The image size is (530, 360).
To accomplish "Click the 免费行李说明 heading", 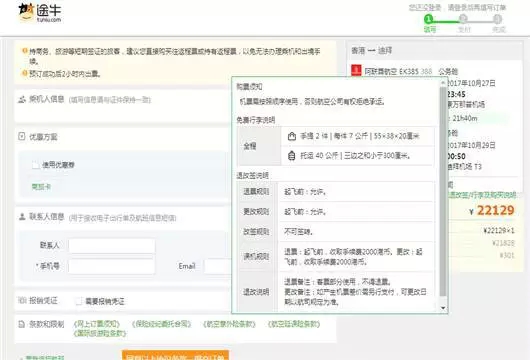I will click(256, 120).
